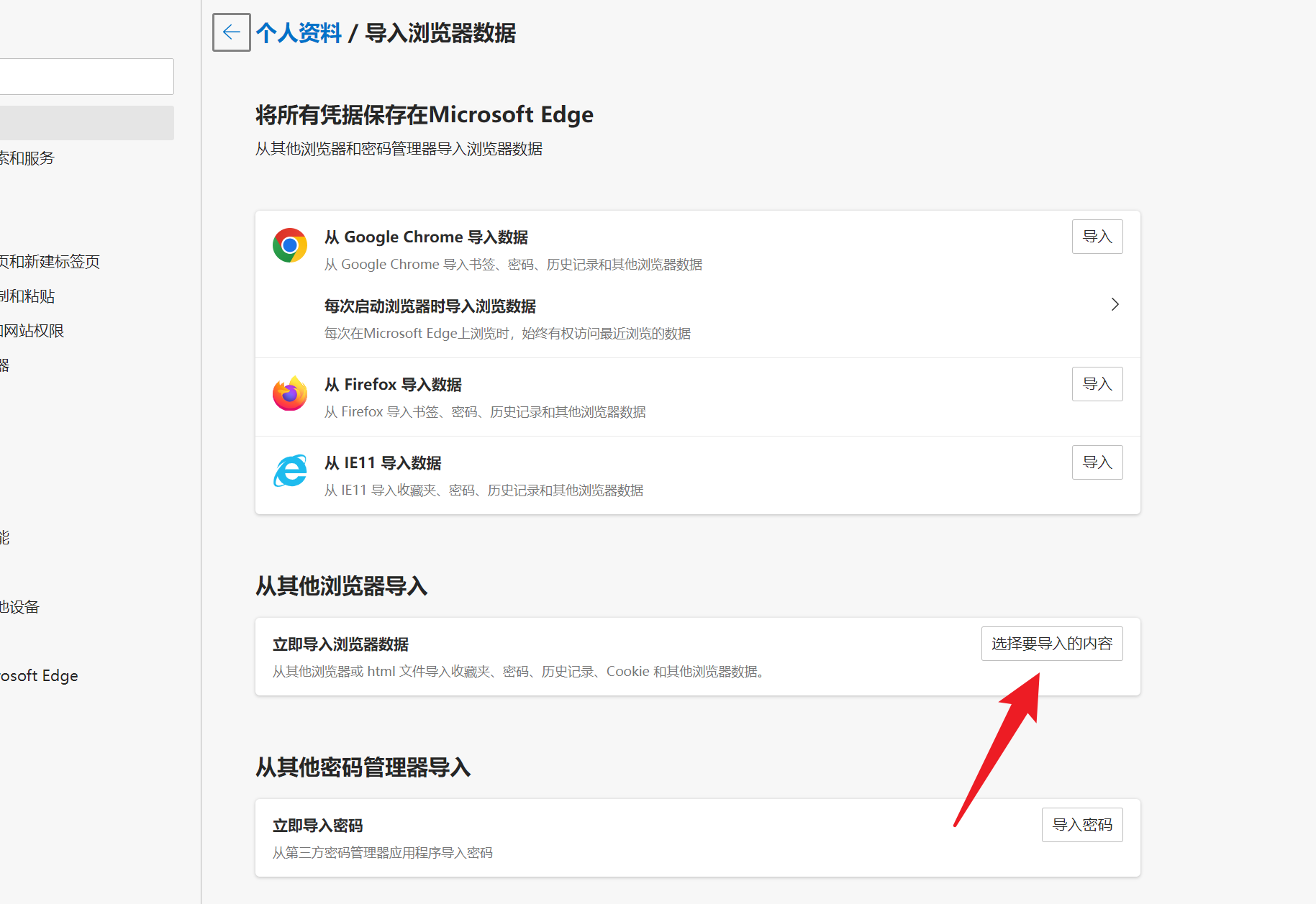Screen dimensions: 1316x904
Task: Click 选择要导入的内容 button
Action: tap(1052, 644)
